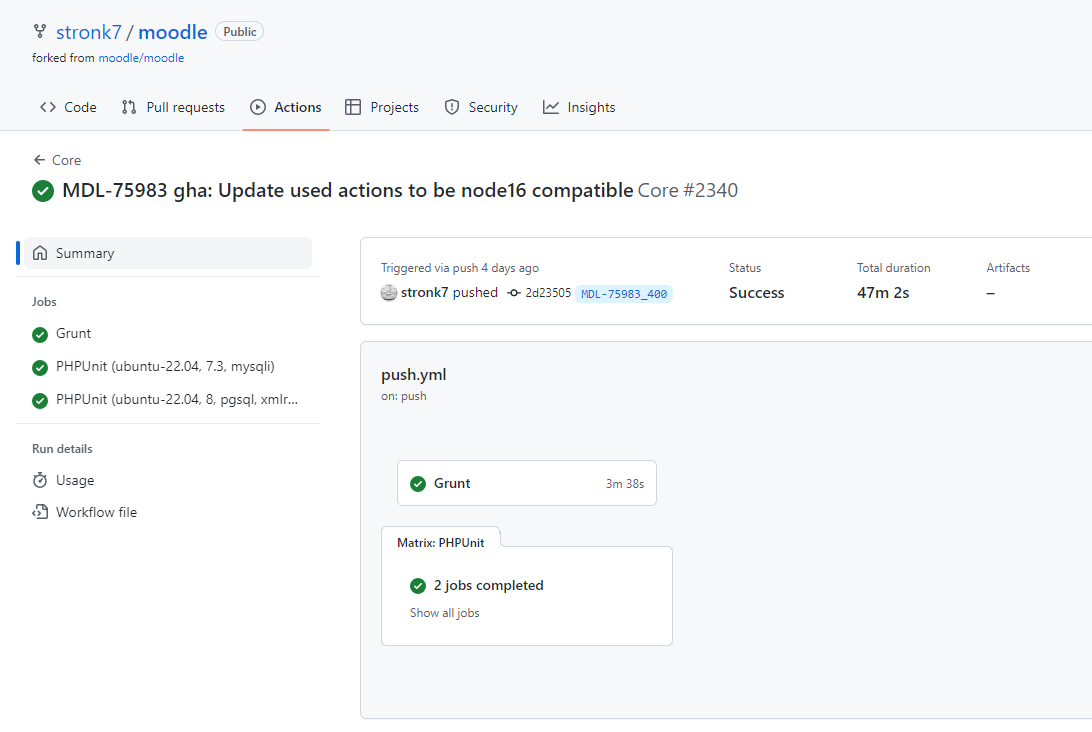
Task: Open commit 2d23505
Action: coord(548,293)
